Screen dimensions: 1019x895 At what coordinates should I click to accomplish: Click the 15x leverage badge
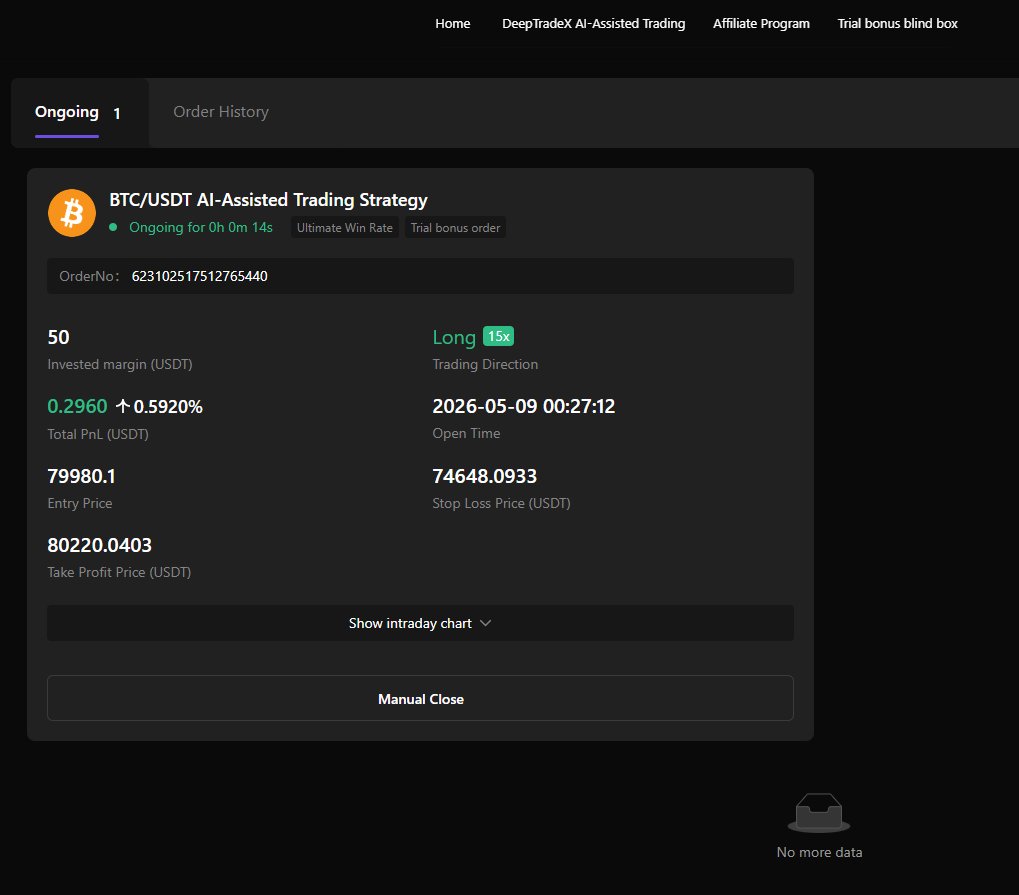coord(498,336)
